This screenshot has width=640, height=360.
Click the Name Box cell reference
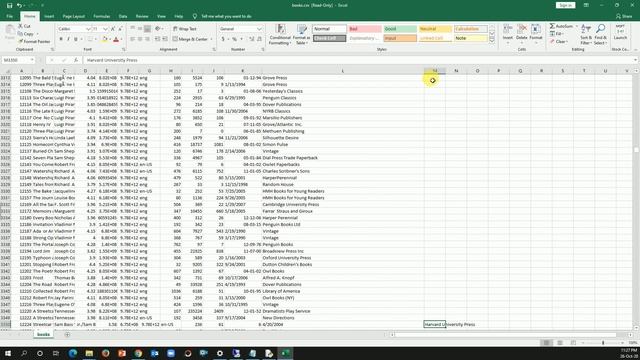[x=18, y=60]
